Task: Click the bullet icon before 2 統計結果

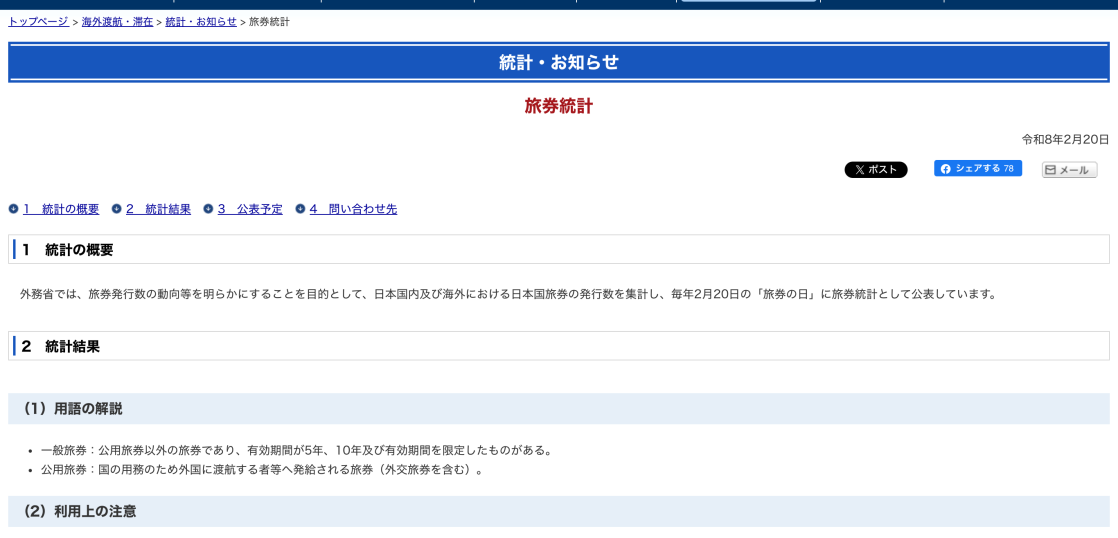Action: pos(117,209)
